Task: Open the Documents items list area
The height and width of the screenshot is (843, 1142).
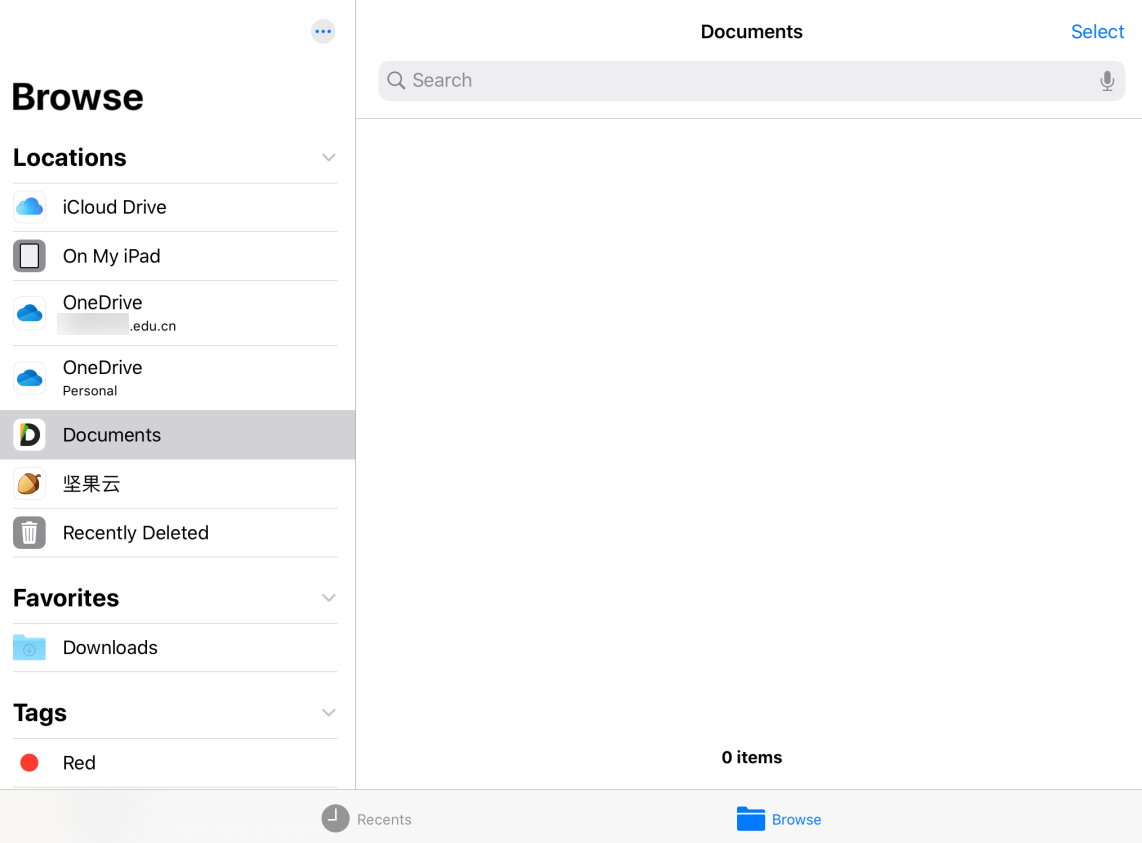Action: (x=751, y=450)
